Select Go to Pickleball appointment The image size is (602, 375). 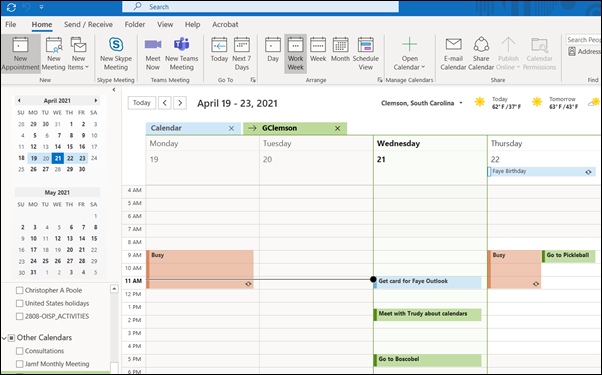click(569, 256)
